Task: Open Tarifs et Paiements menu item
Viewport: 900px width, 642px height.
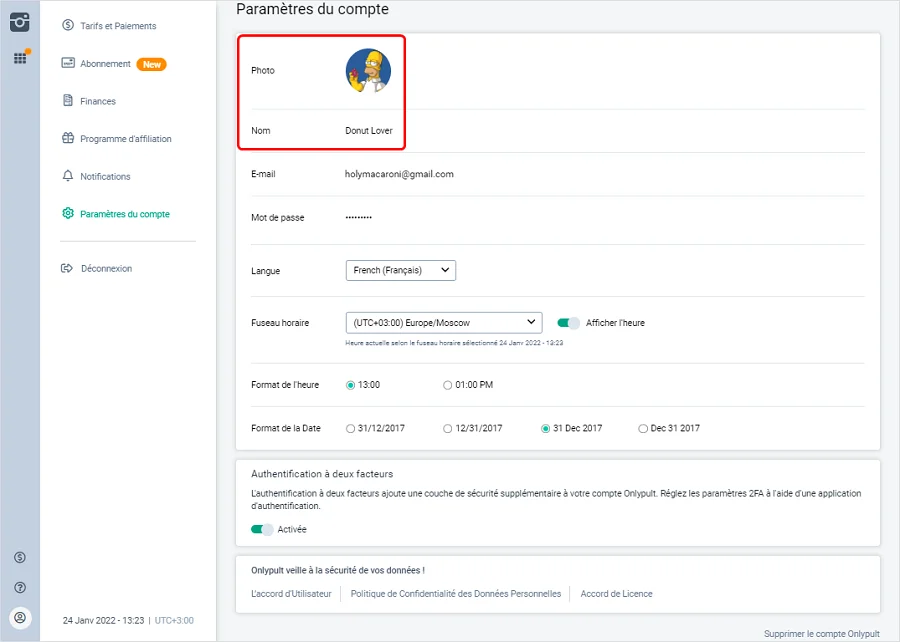Action: pos(118,26)
